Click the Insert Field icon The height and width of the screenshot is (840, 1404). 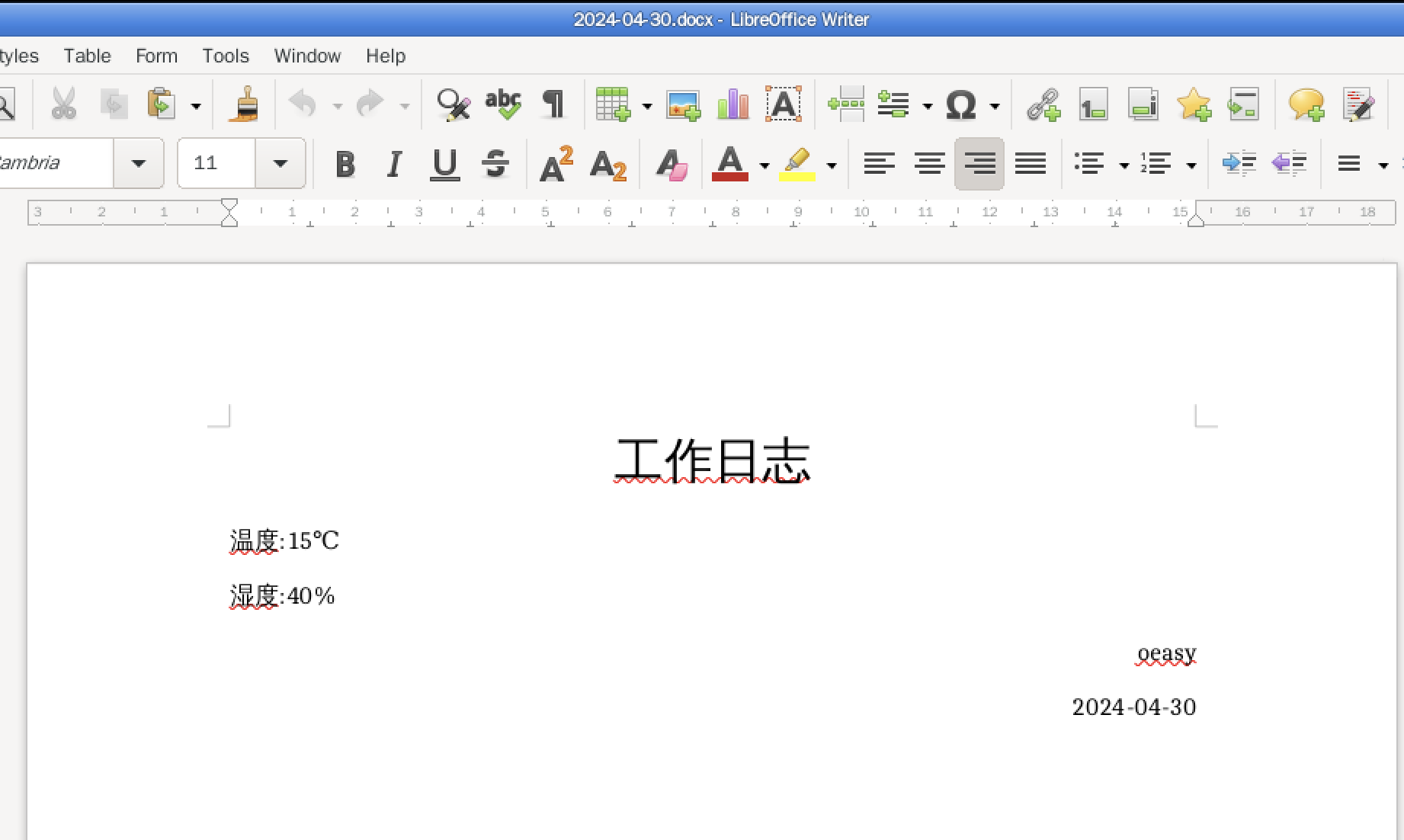pos(893,104)
